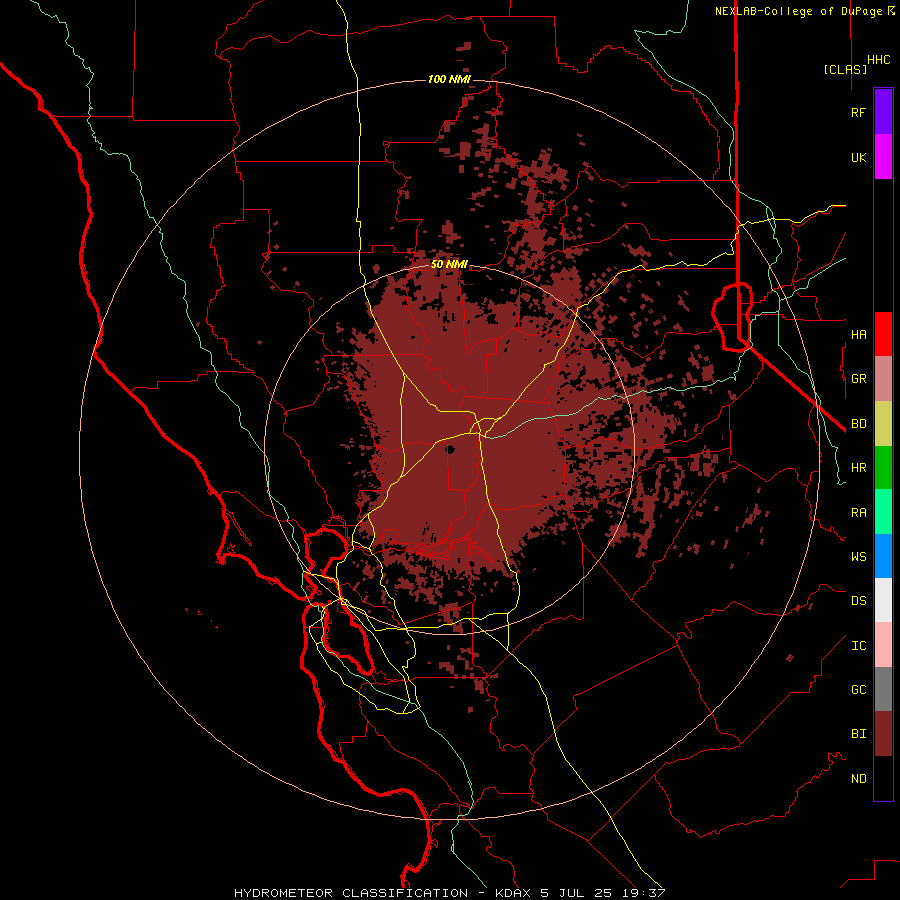Click the BI legend label
The width and height of the screenshot is (900, 900).
tap(858, 734)
